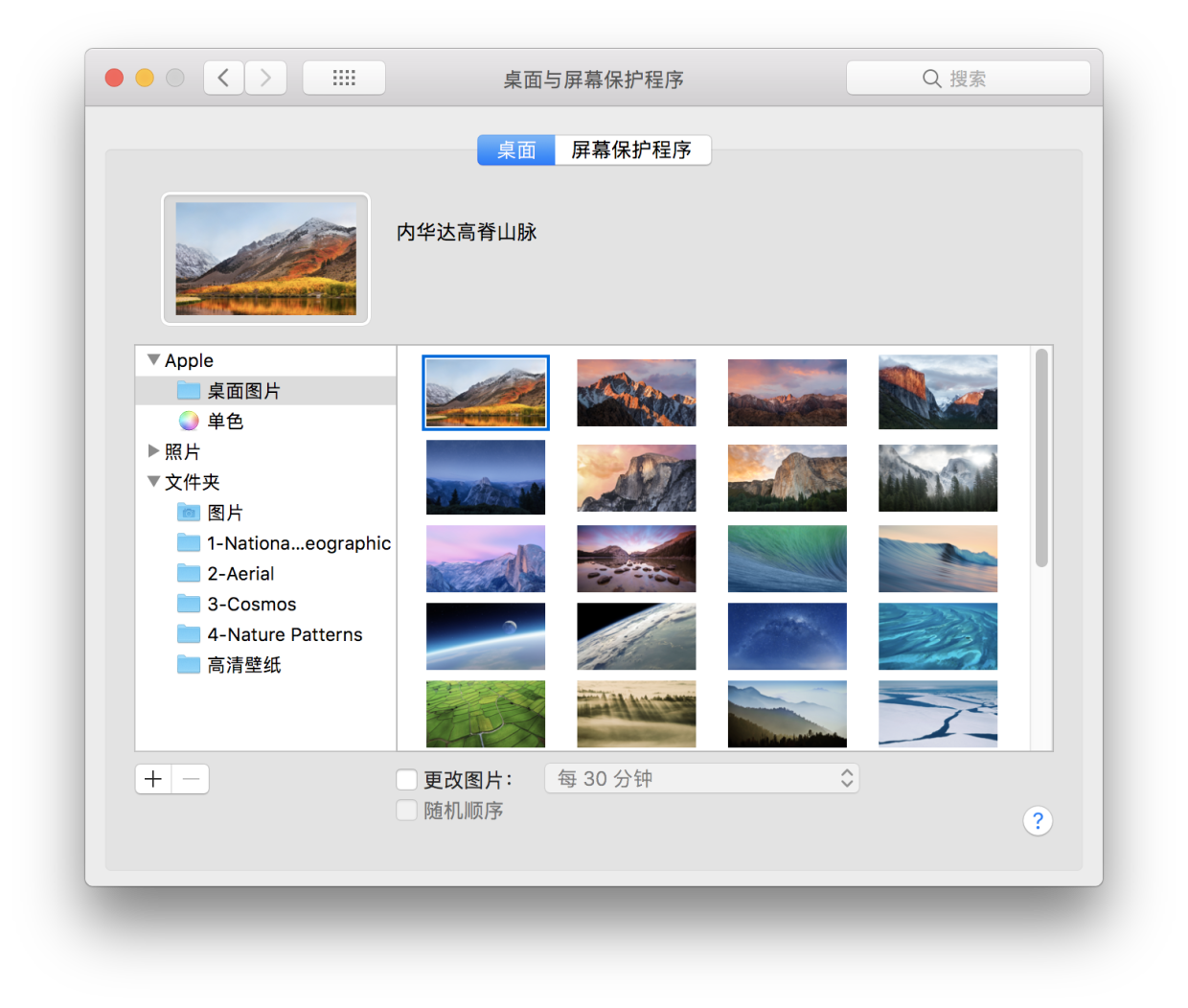Go back using the left arrow
This screenshot has height=1008, width=1188.
[223, 79]
